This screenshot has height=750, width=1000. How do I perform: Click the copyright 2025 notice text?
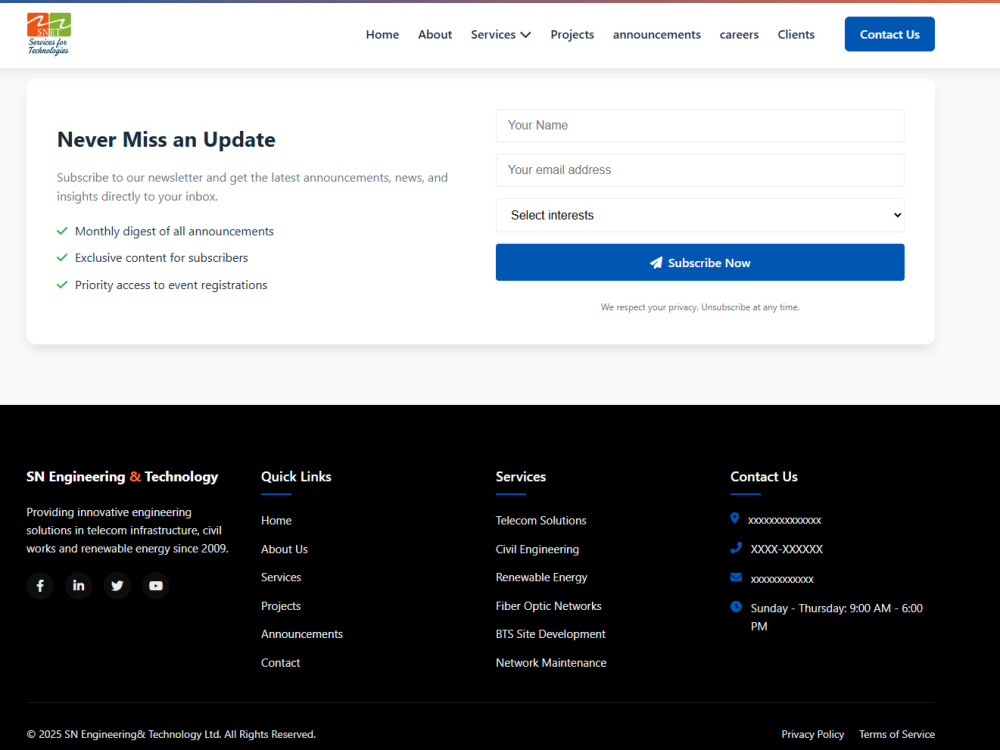(171, 734)
